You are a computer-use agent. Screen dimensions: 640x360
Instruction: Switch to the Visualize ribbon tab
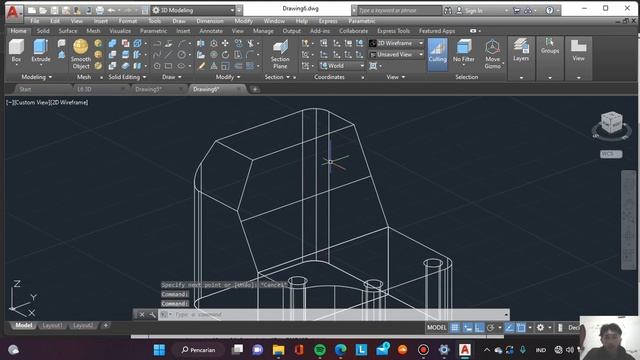tap(120, 31)
